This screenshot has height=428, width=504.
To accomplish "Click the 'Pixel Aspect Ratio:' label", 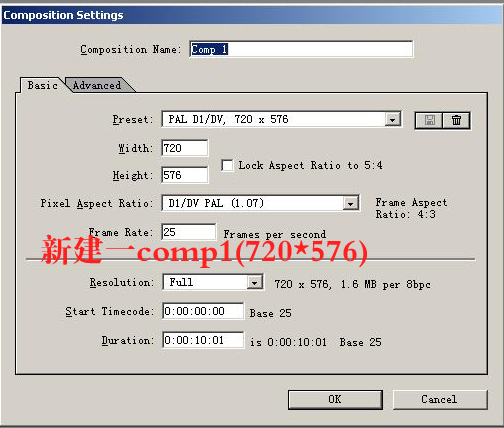I will (97, 203).
